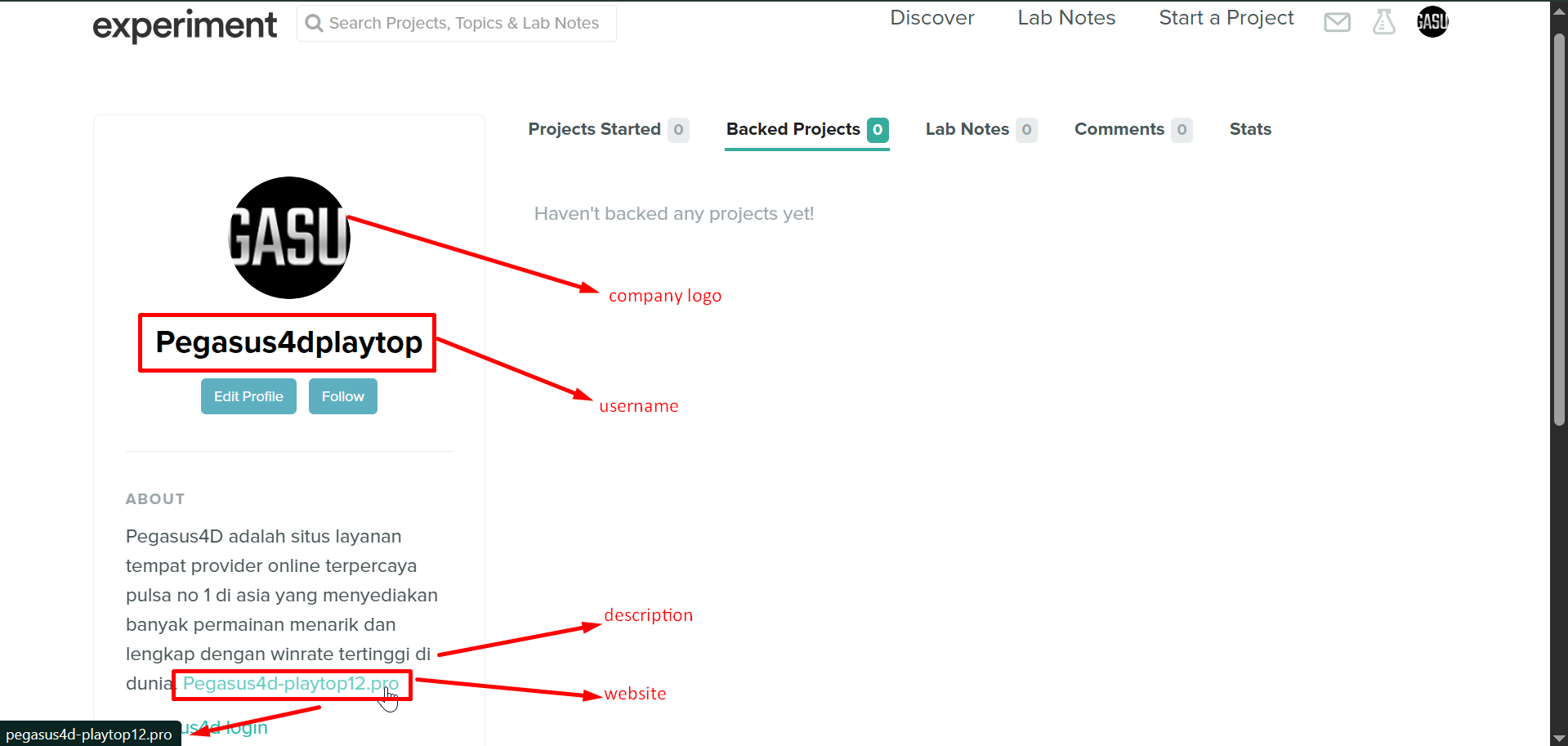This screenshot has height=746, width=1568.
Task: Click the scrollbar down arrow
Action: (x=1559, y=737)
